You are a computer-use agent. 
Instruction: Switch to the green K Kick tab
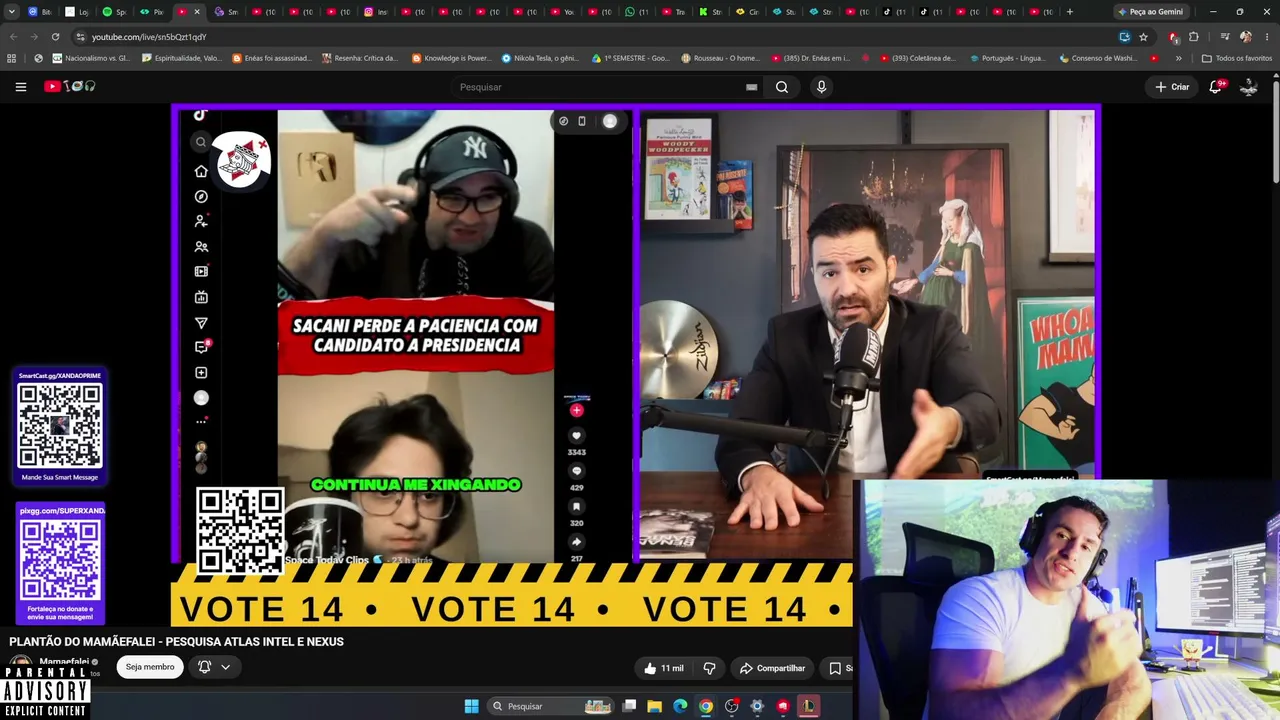710,12
